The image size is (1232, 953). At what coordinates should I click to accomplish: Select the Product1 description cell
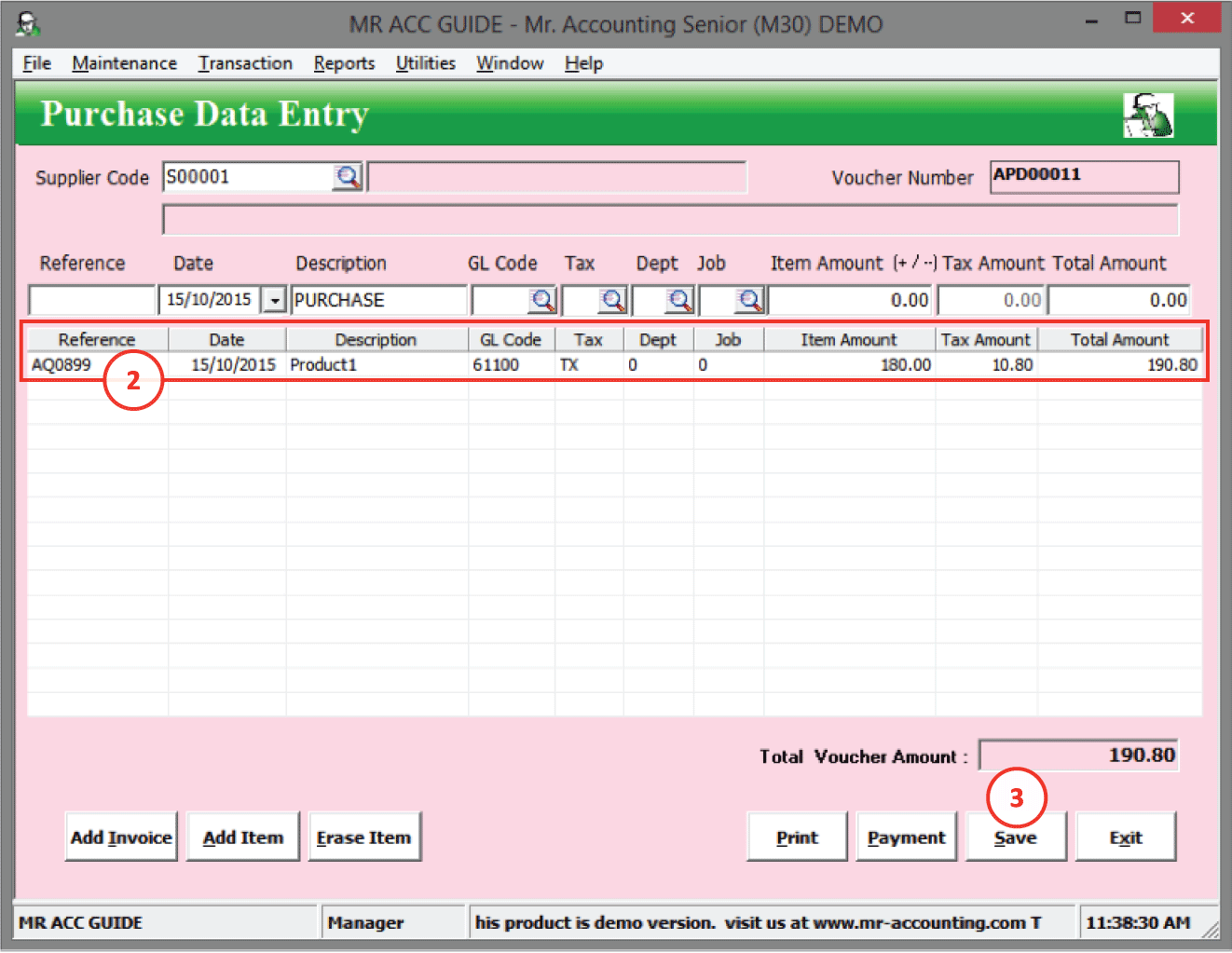[x=376, y=364]
